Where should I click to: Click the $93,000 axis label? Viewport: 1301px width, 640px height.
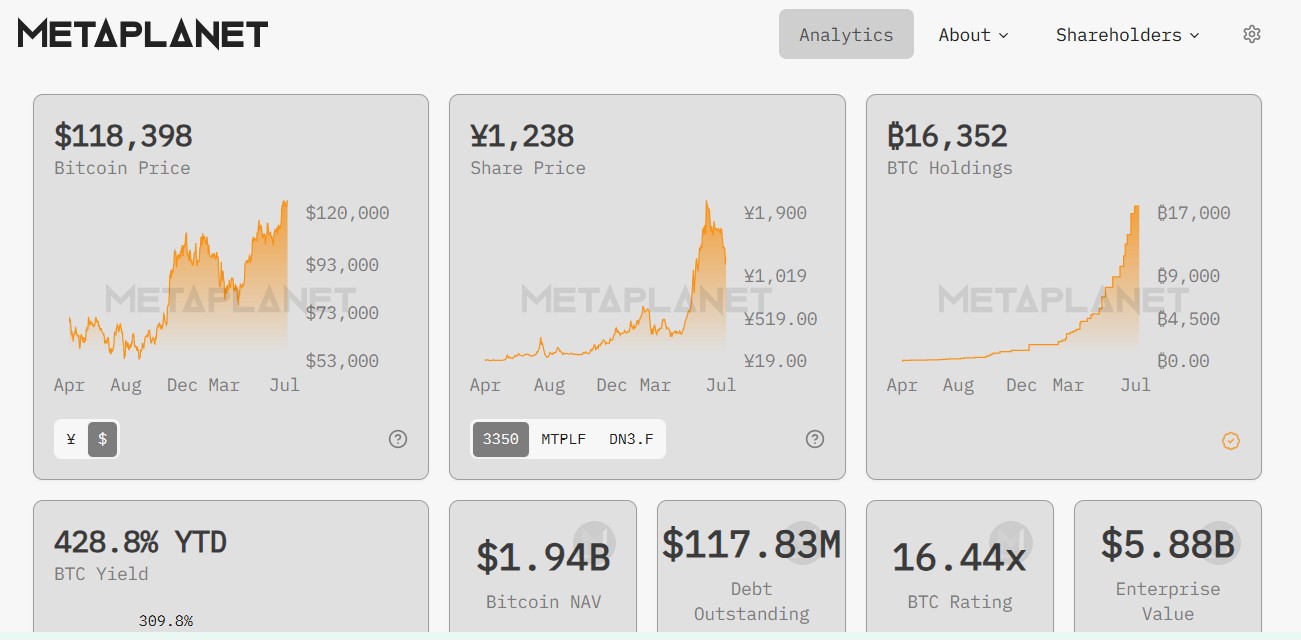tap(342, 265)
